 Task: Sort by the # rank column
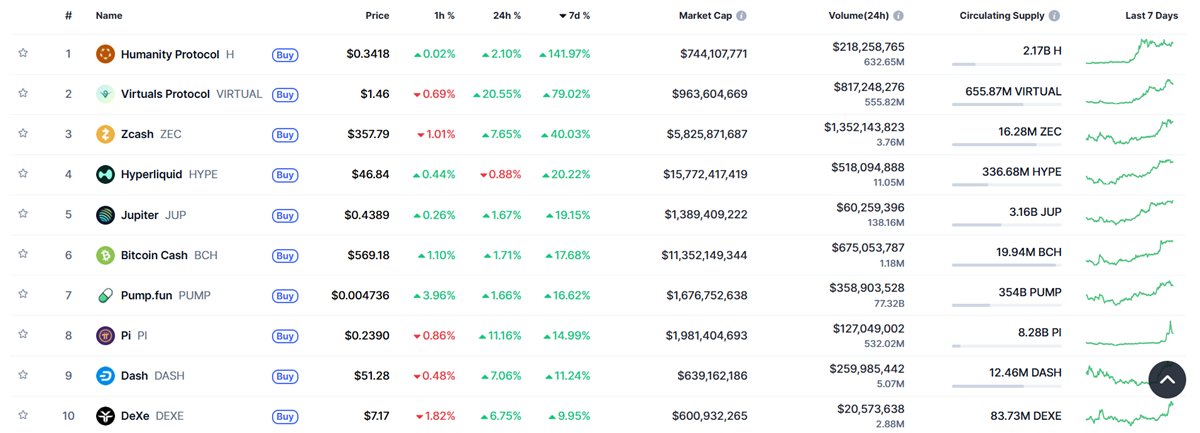[68, 16]
